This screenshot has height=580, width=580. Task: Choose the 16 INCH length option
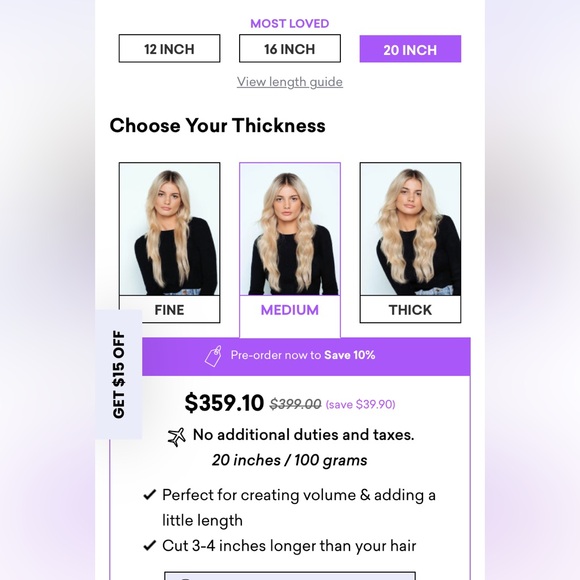pyautogui.click(x=290, y=48)
